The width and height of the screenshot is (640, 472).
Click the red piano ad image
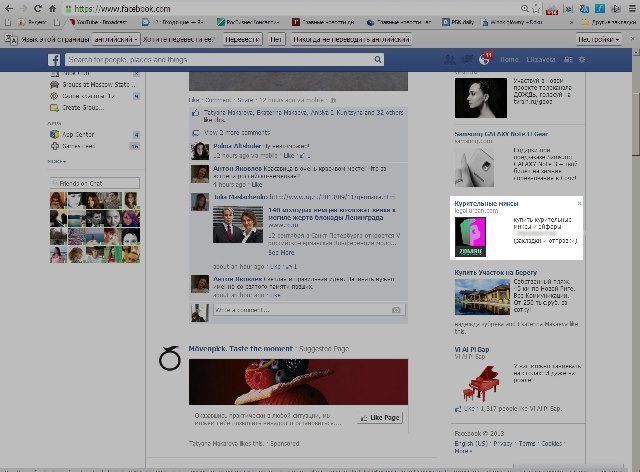coord(481,383)
